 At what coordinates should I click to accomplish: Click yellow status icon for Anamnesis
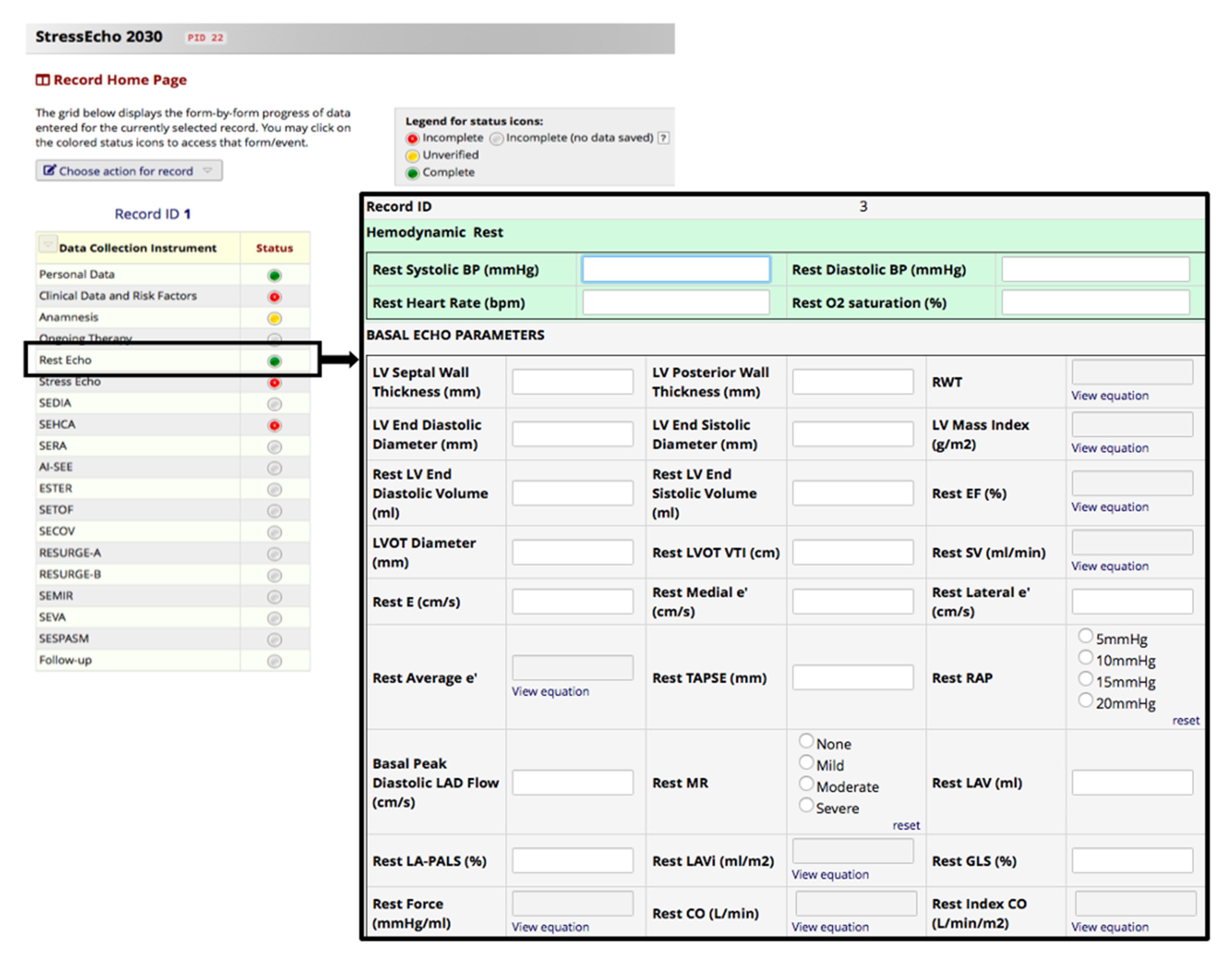pyautogui.click(x=274, y=319)
